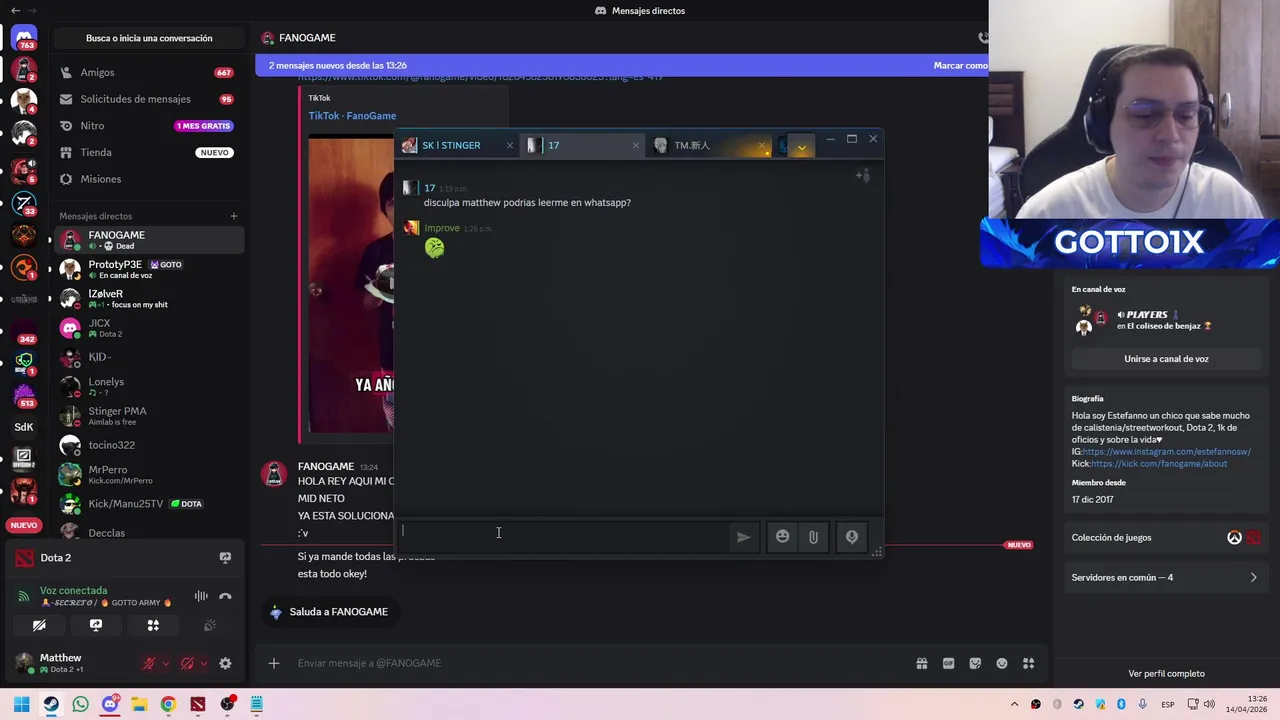Switch to the TM.新人 chat tab
This screenshot has height=720, width=1280.
click(x=691, y=146)
